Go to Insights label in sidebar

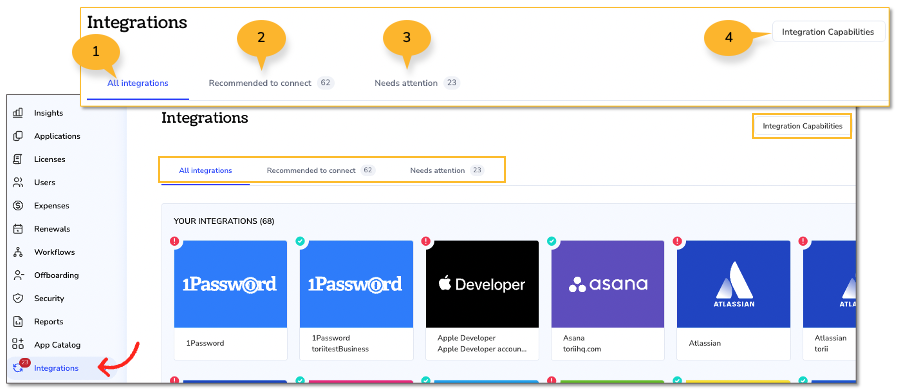point(49,113)
